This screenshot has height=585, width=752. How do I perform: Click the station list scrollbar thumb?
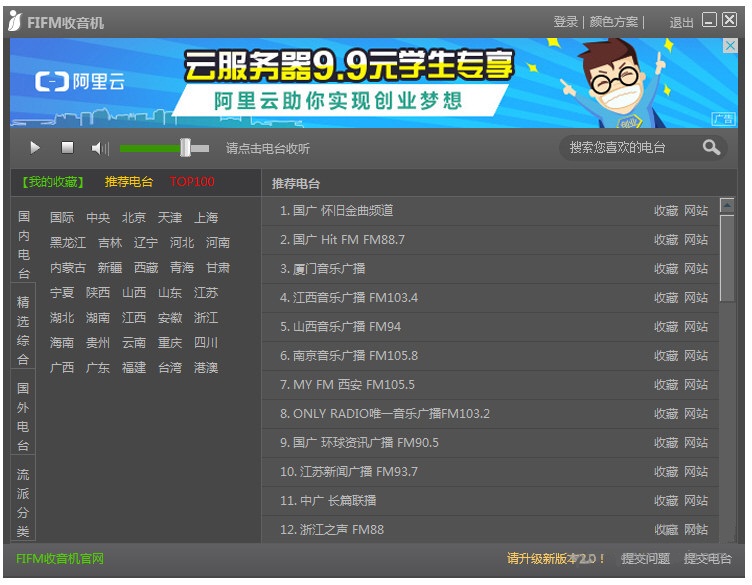click(727, 258)
